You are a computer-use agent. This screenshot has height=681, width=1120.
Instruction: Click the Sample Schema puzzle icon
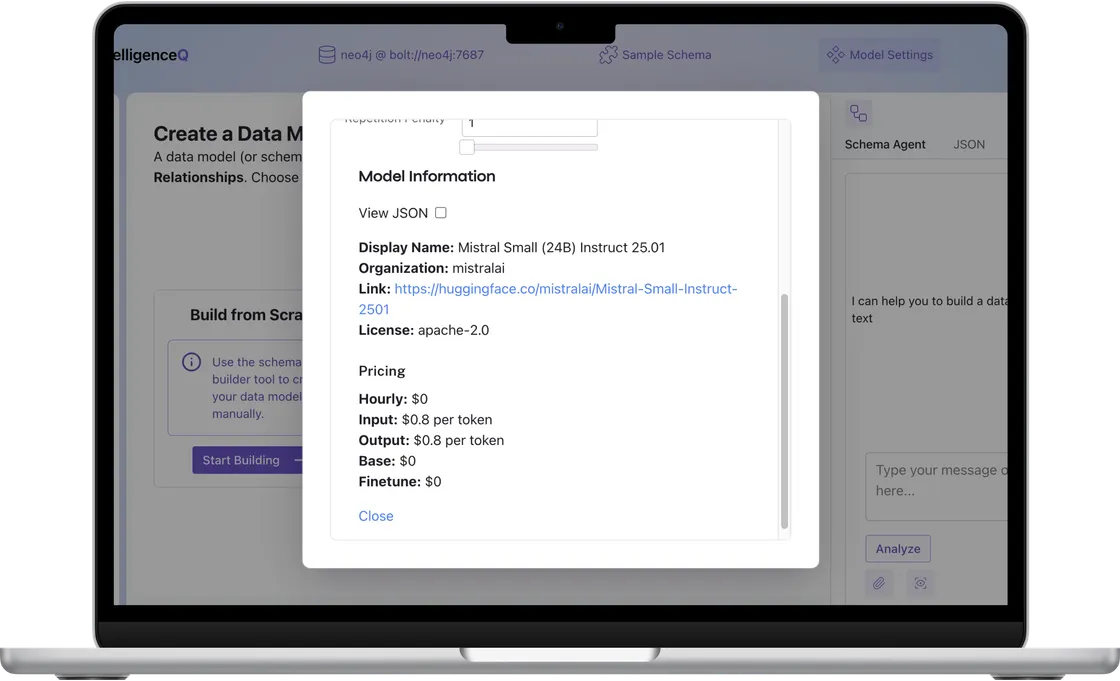pyautogui.click(x=608, y=55)
